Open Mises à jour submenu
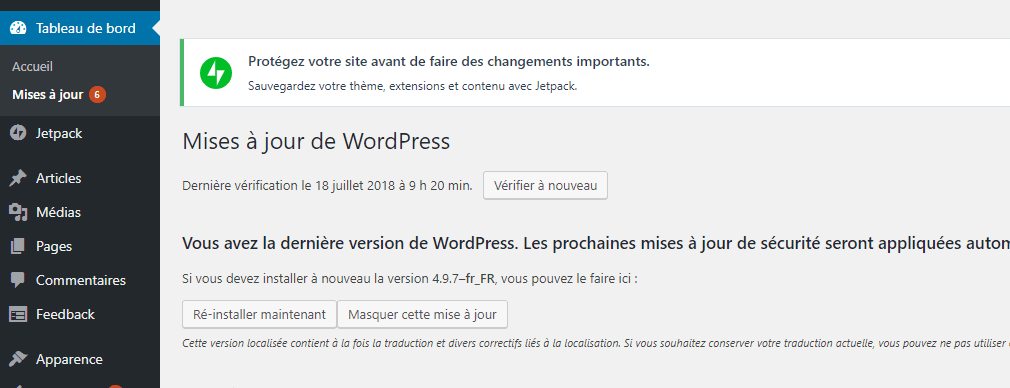 tap(48, 95)
